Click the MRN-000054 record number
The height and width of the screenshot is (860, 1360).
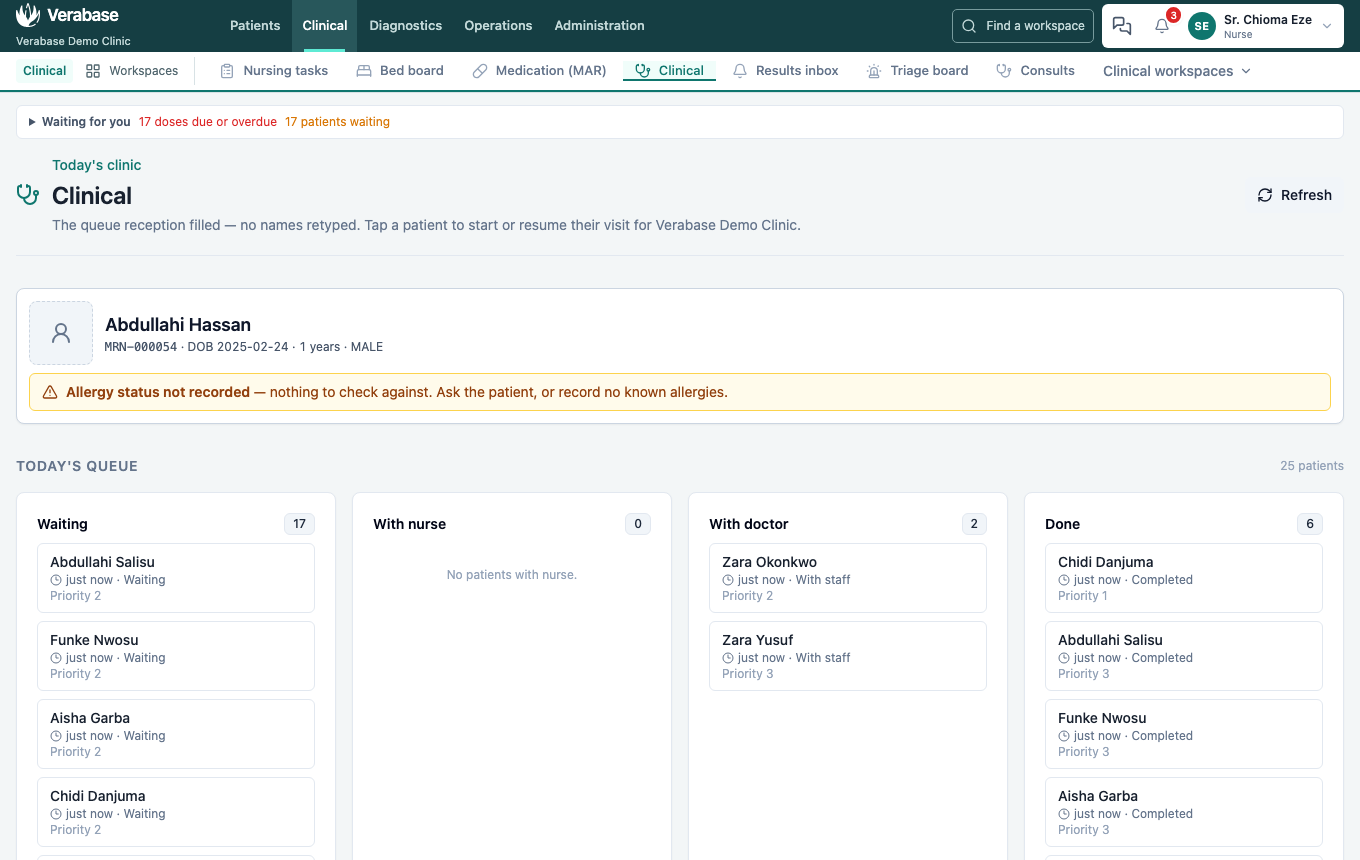(x=141, y=347)
